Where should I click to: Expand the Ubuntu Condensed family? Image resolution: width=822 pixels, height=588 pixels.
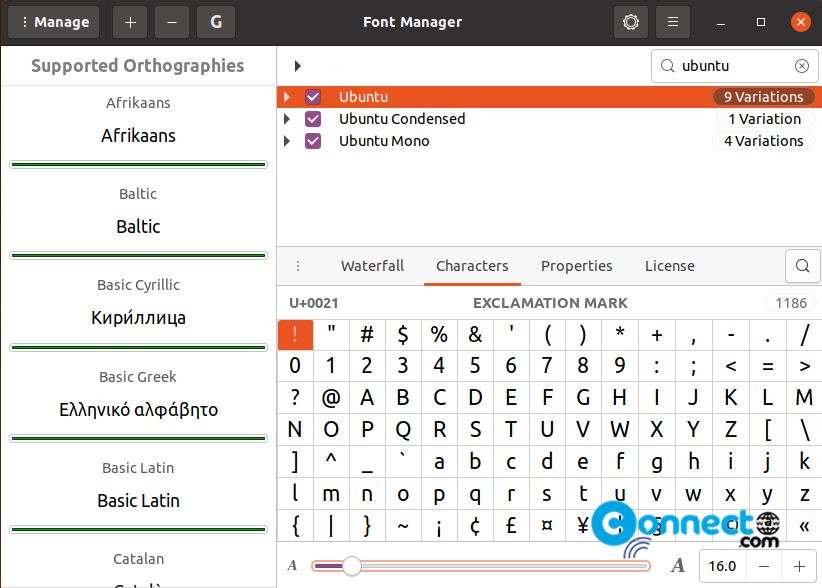287,119
